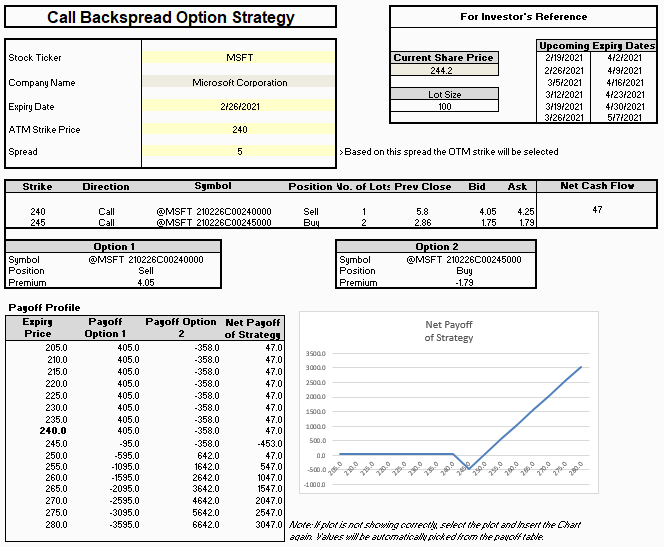The width and height of the screenshot is (664, 547).
Task: Select upcoming expiry date 3/19/2021
Action: tap(564, 106)
